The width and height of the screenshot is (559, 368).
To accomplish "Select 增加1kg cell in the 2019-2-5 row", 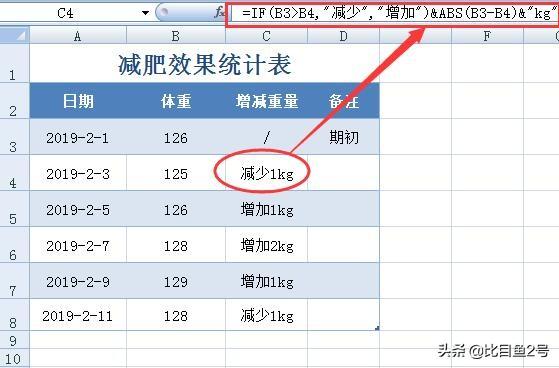I will [x=267, y=209].
